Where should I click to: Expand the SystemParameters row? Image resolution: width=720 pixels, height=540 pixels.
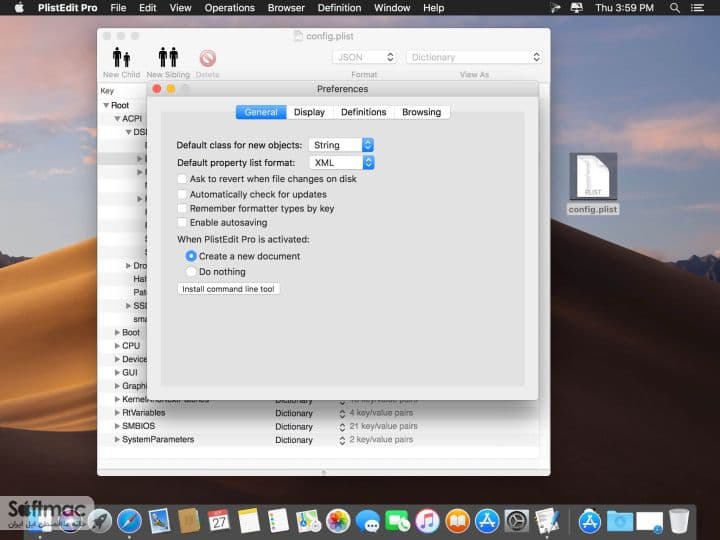[x=117, y=439]
